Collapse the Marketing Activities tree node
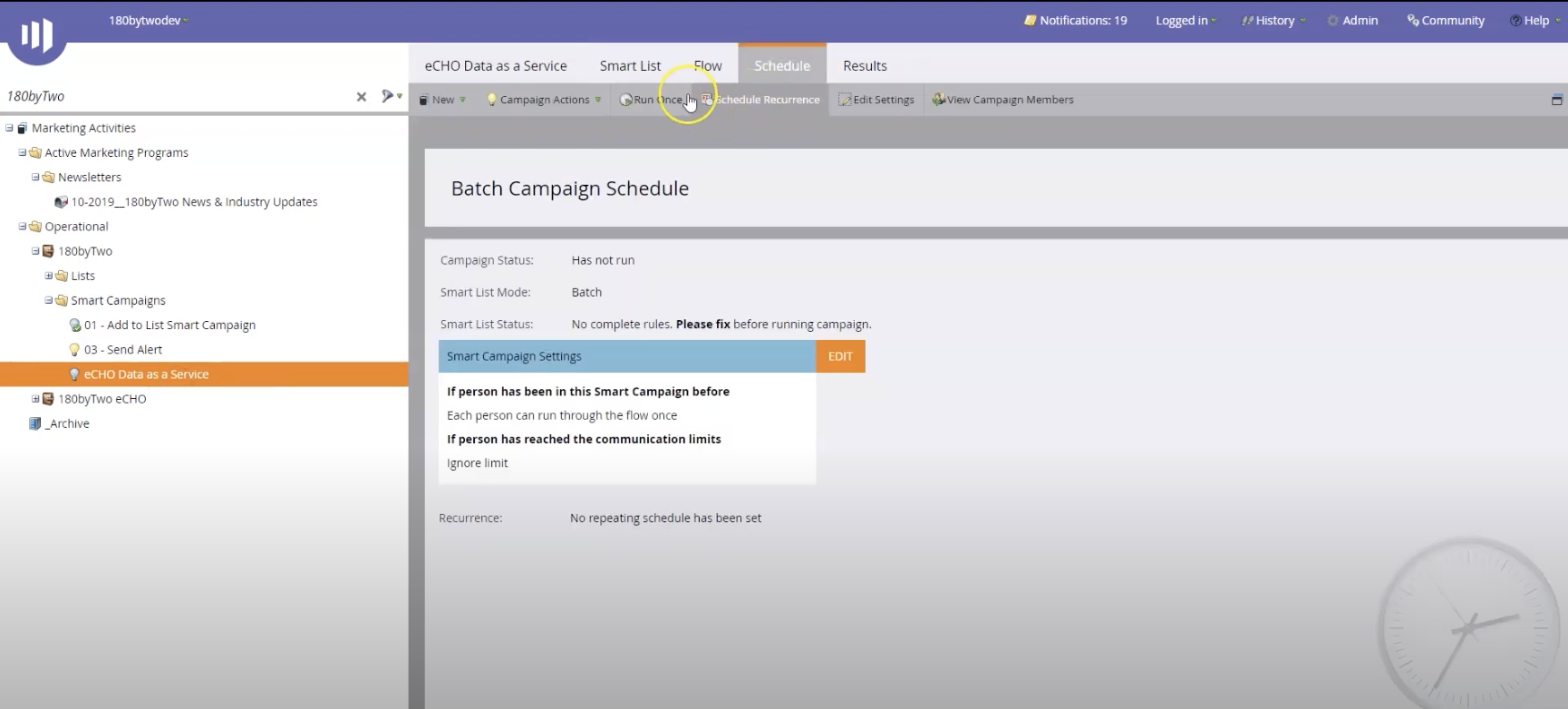The width and height of the screenshot is (1568, 709). click(9, 128)
